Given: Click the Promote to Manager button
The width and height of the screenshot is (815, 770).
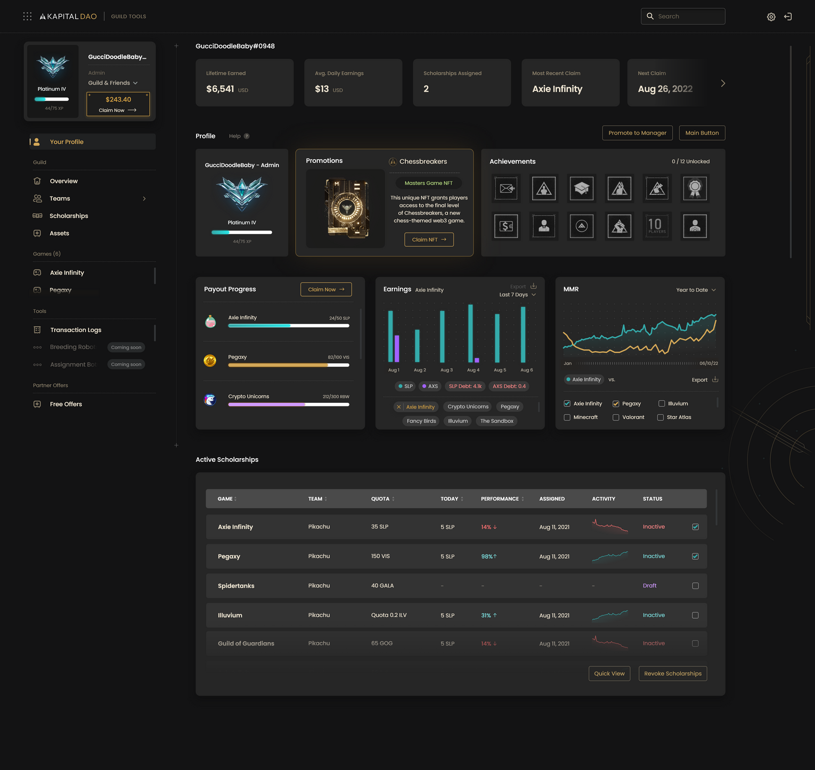Looking at the screenshot, I should (x=637, y=133).
